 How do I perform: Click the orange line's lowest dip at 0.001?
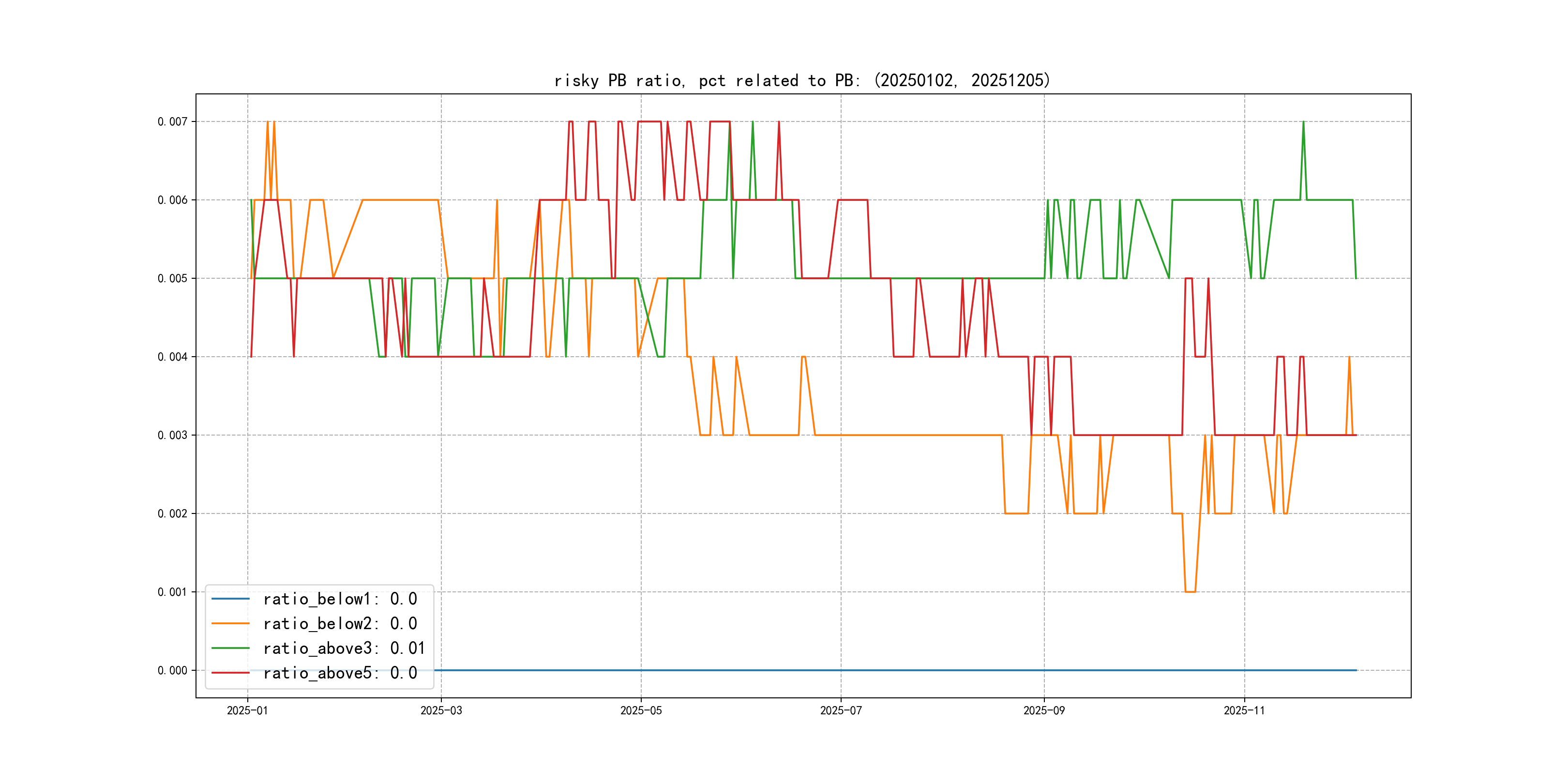coord(1190,592)
